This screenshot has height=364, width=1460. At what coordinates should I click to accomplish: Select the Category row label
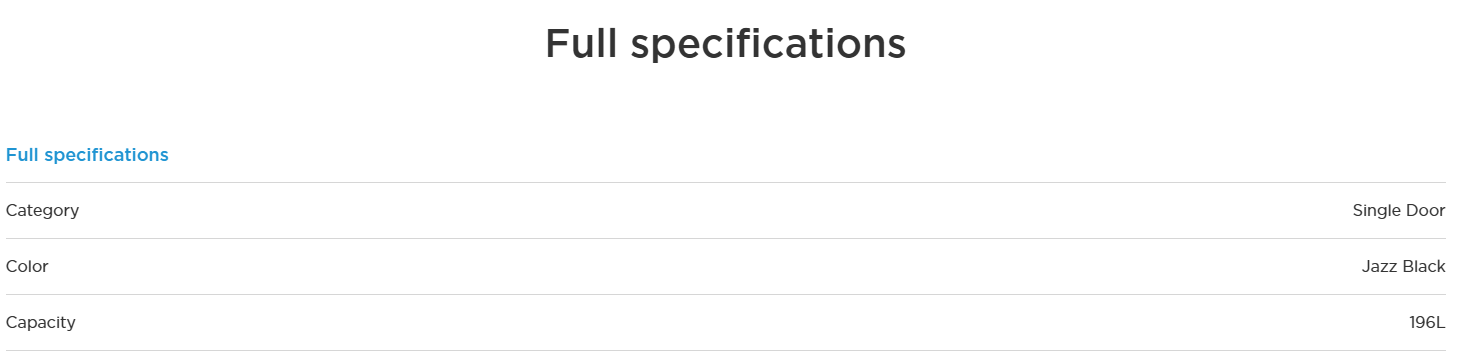42,211
